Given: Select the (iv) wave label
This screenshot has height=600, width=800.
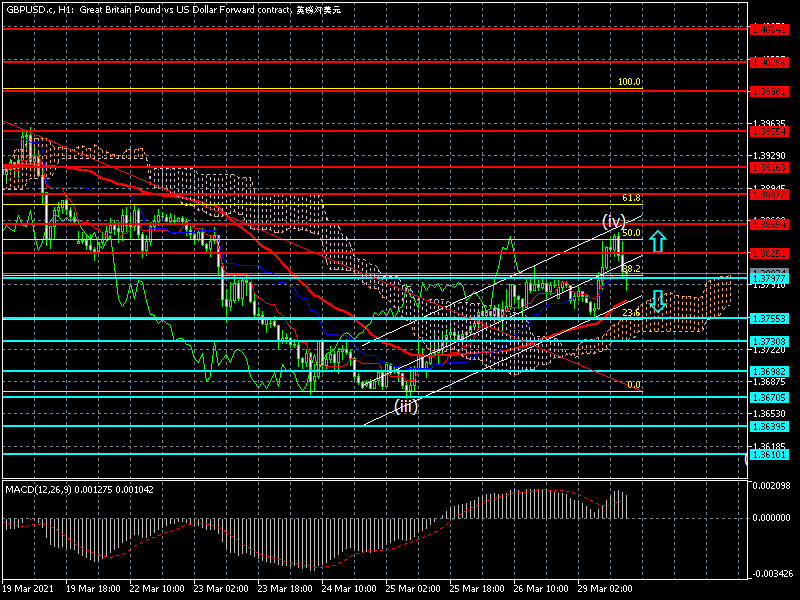Looking at the screenshot, I should click(613, 220).
